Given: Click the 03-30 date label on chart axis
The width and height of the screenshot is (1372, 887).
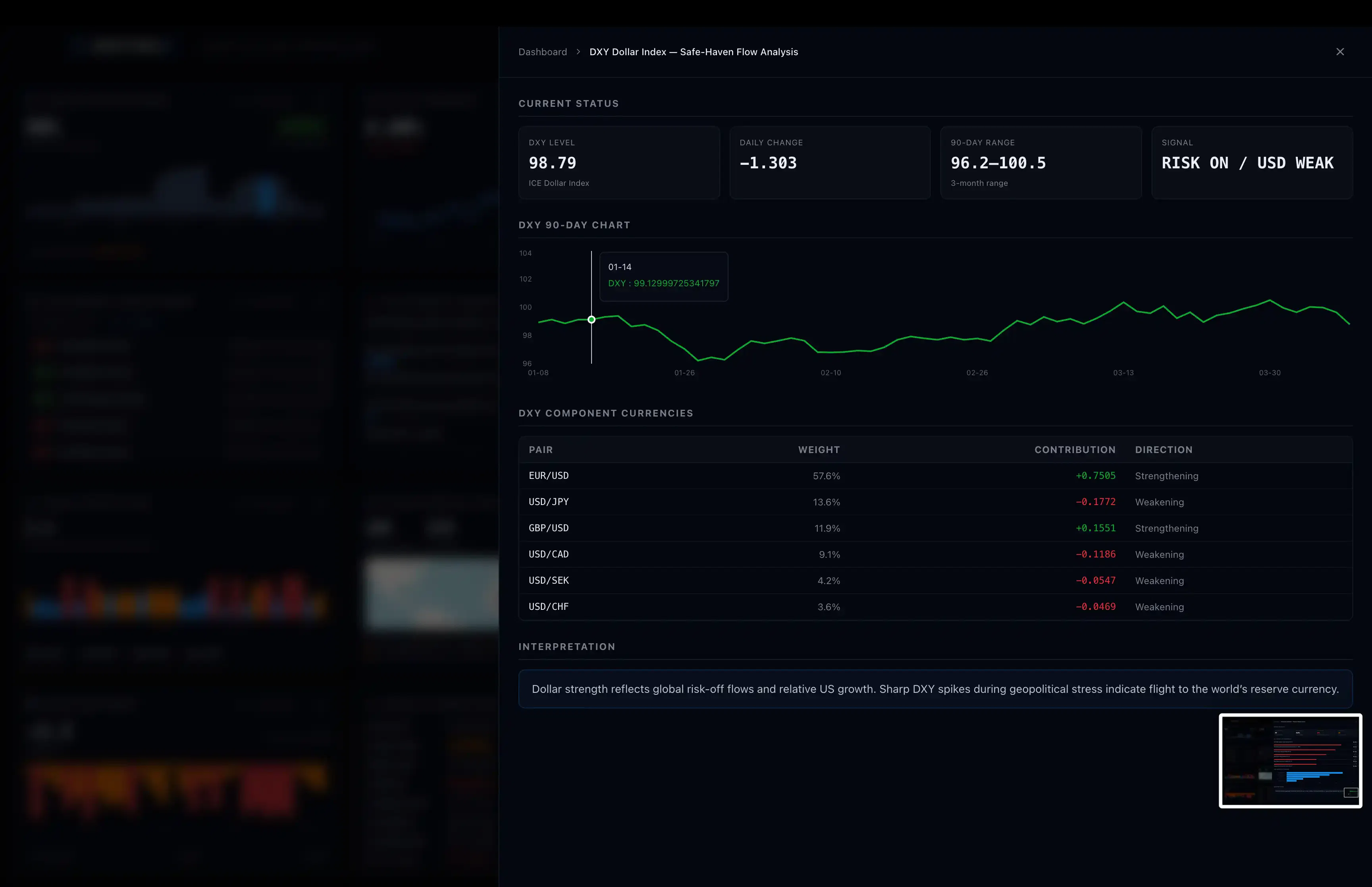Looking at the screenshot, I should pos(1270,373).
